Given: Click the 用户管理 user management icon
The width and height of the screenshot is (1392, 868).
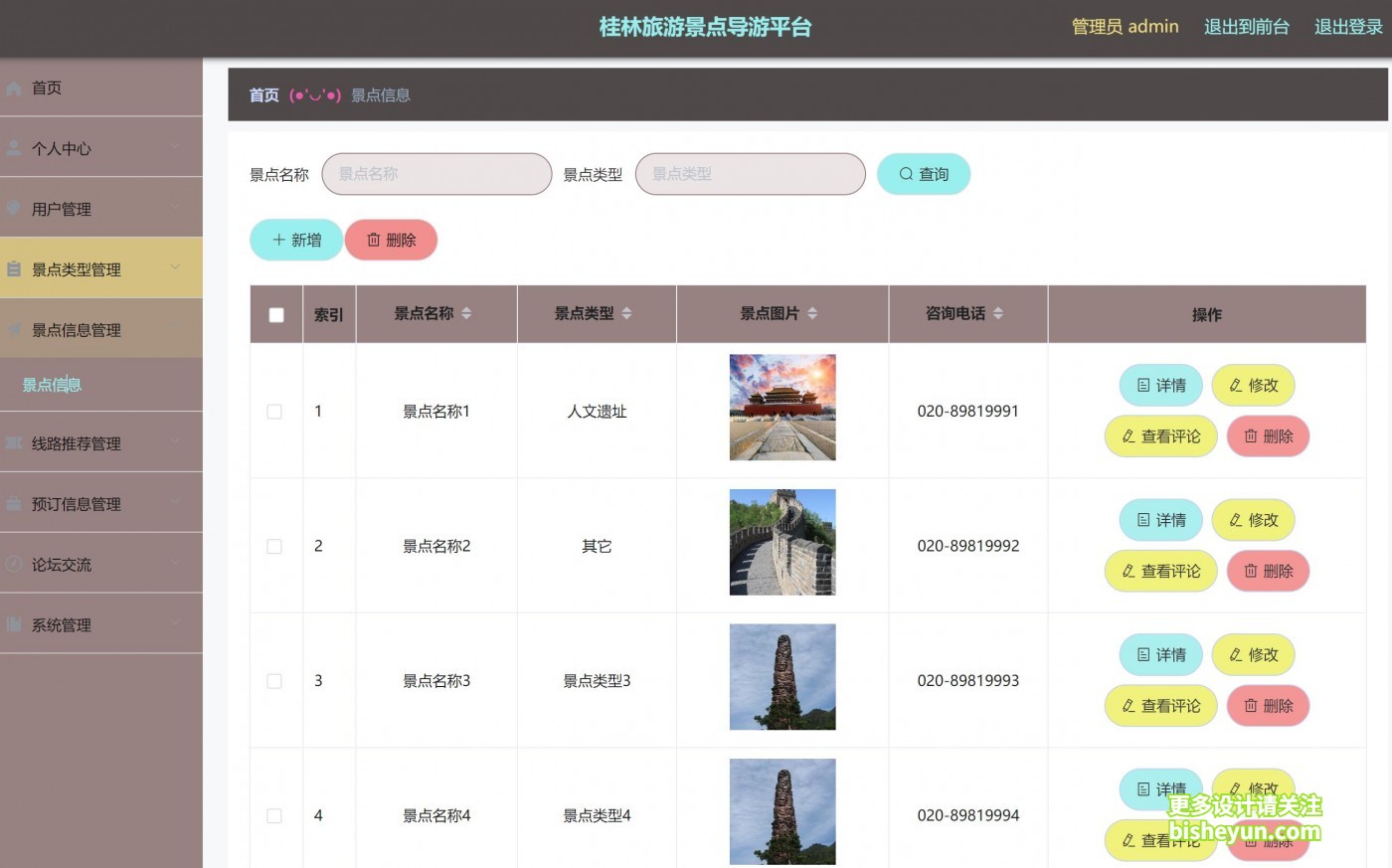Looking at the screenshot, I should click(x=12, y=208).
